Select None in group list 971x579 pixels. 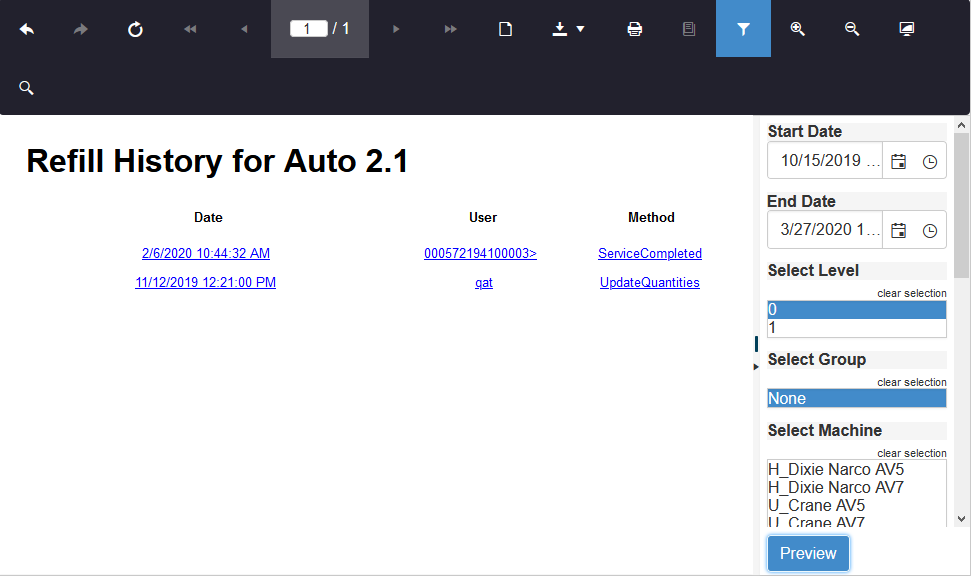[x=856, y=398]
